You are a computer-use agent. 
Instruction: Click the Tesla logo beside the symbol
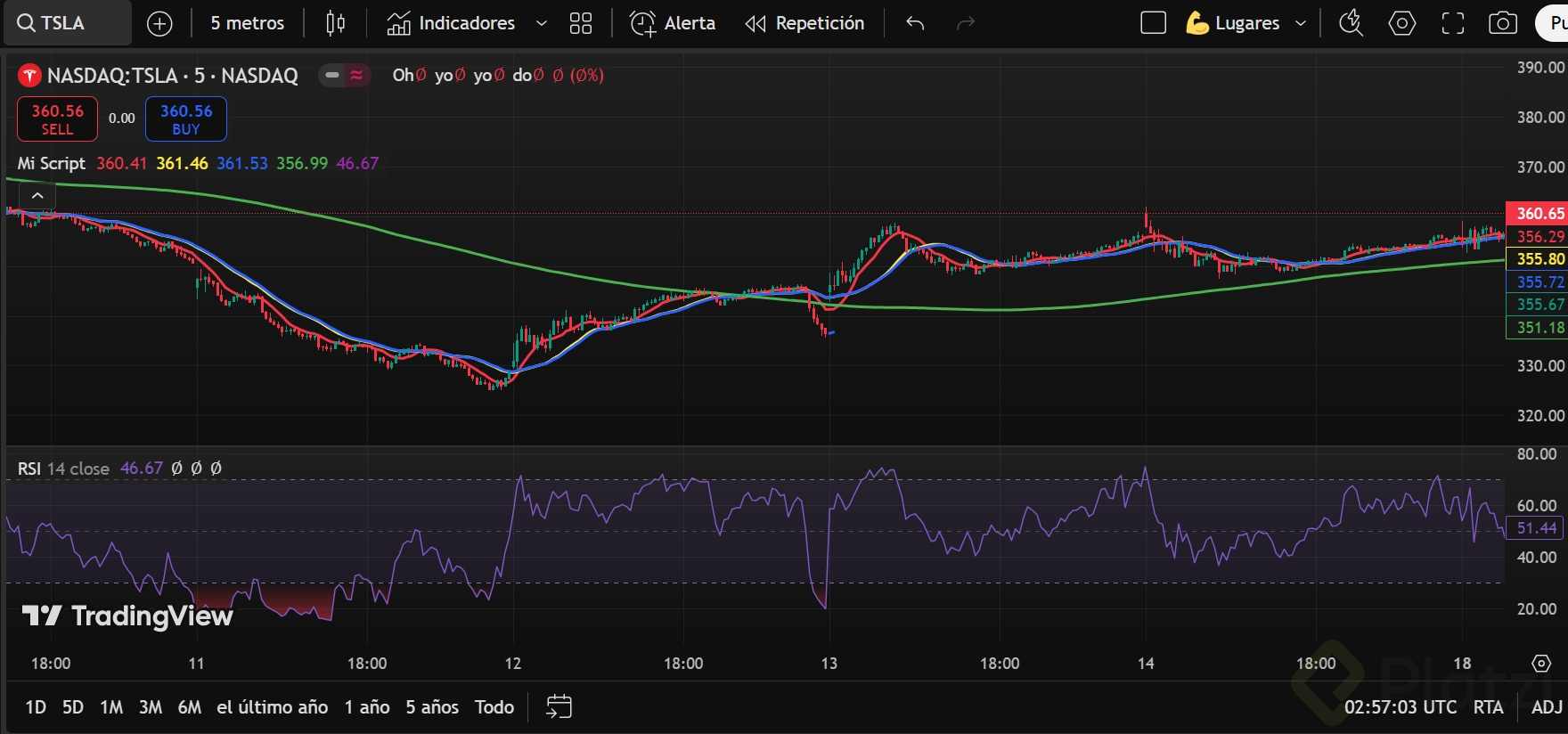tap(29, 76)
